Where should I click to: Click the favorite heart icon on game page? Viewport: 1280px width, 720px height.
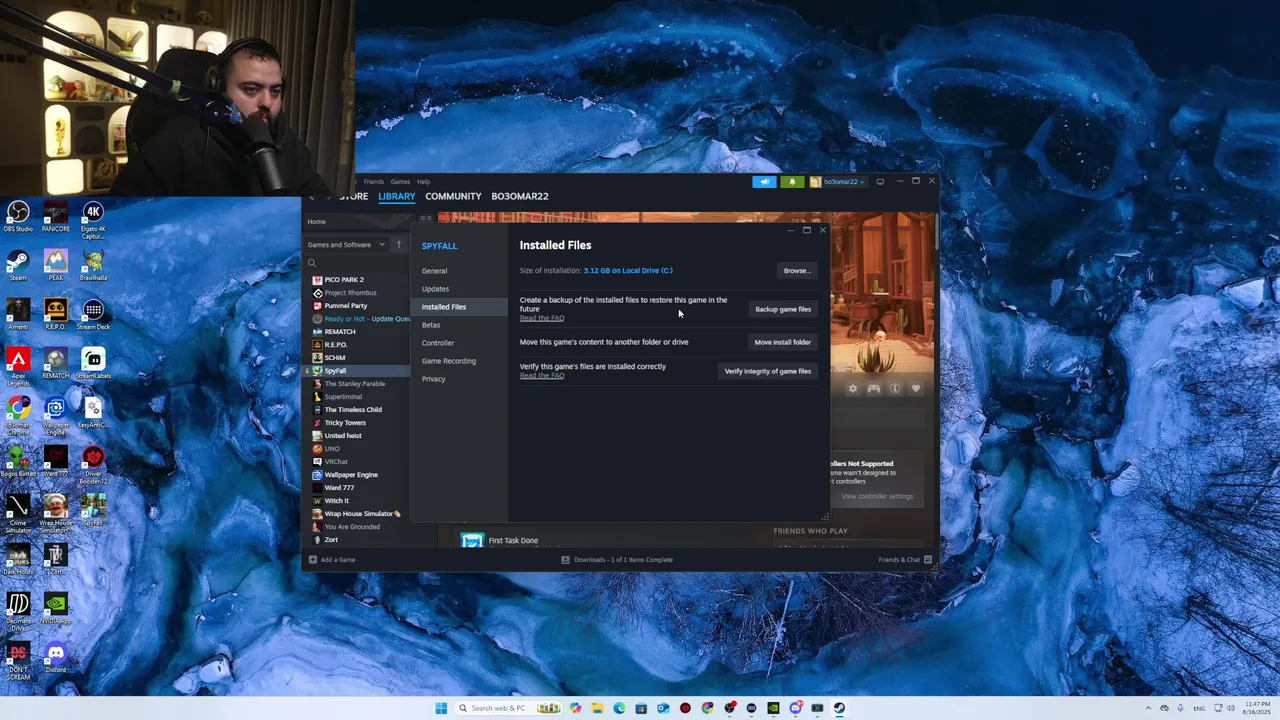pos(915,388)
